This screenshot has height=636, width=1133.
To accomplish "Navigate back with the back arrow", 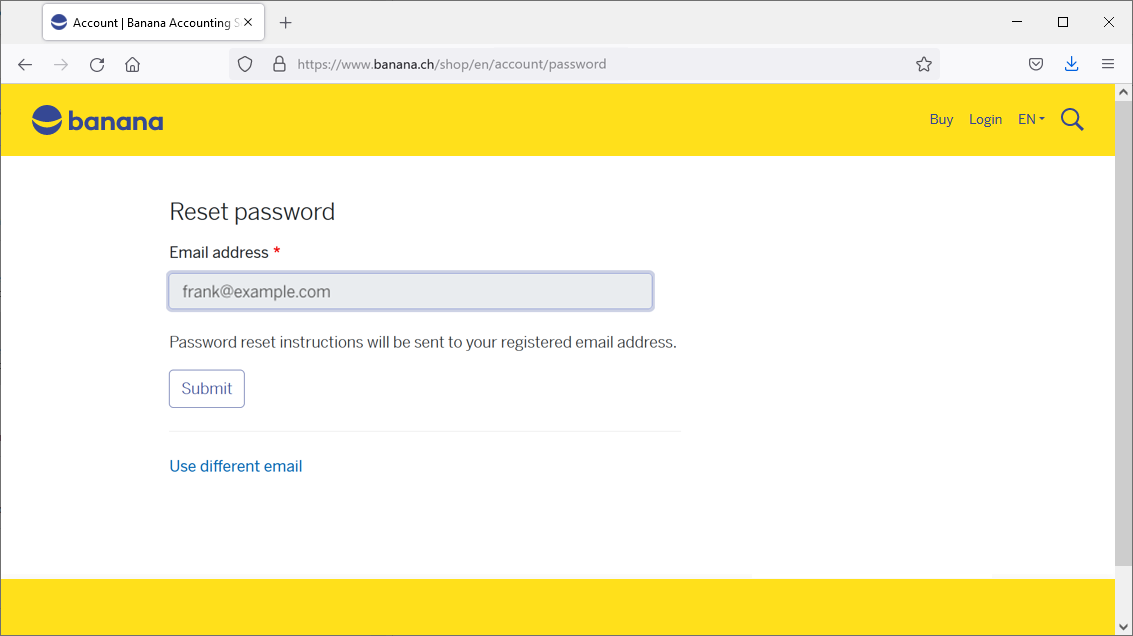I will coord(25,64).
